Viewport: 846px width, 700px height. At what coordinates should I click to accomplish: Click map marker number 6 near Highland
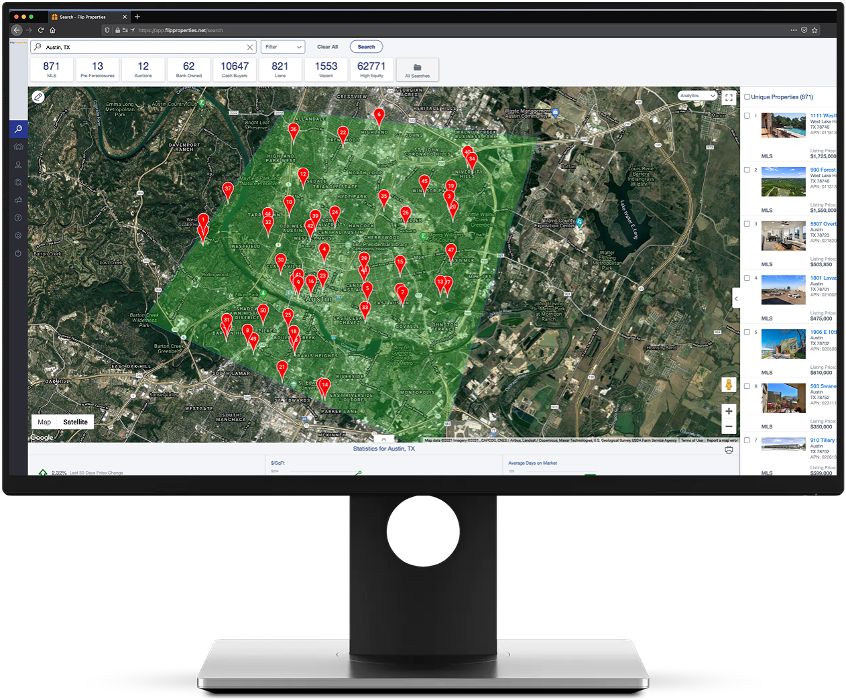(379, 116)
